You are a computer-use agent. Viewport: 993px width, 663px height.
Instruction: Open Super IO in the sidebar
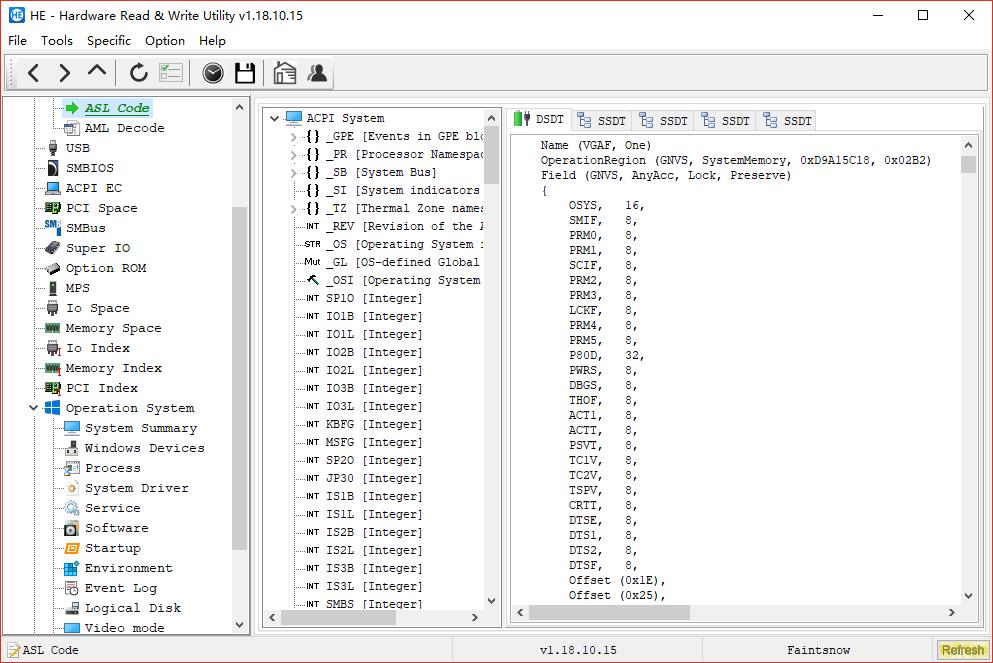[x=98, y=248]
